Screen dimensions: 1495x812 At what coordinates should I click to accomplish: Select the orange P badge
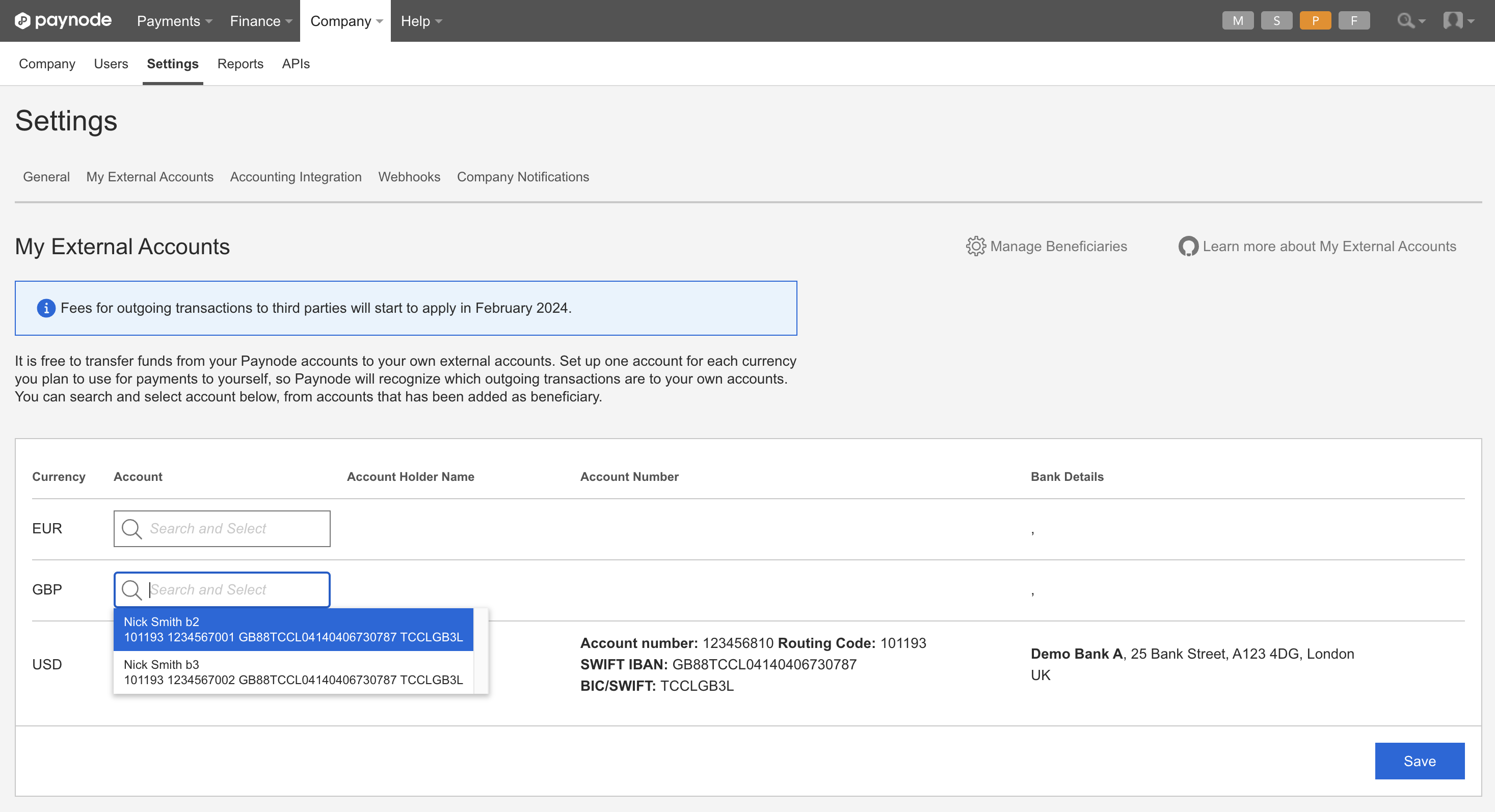pyautogui.click(x=1315, y=21)
